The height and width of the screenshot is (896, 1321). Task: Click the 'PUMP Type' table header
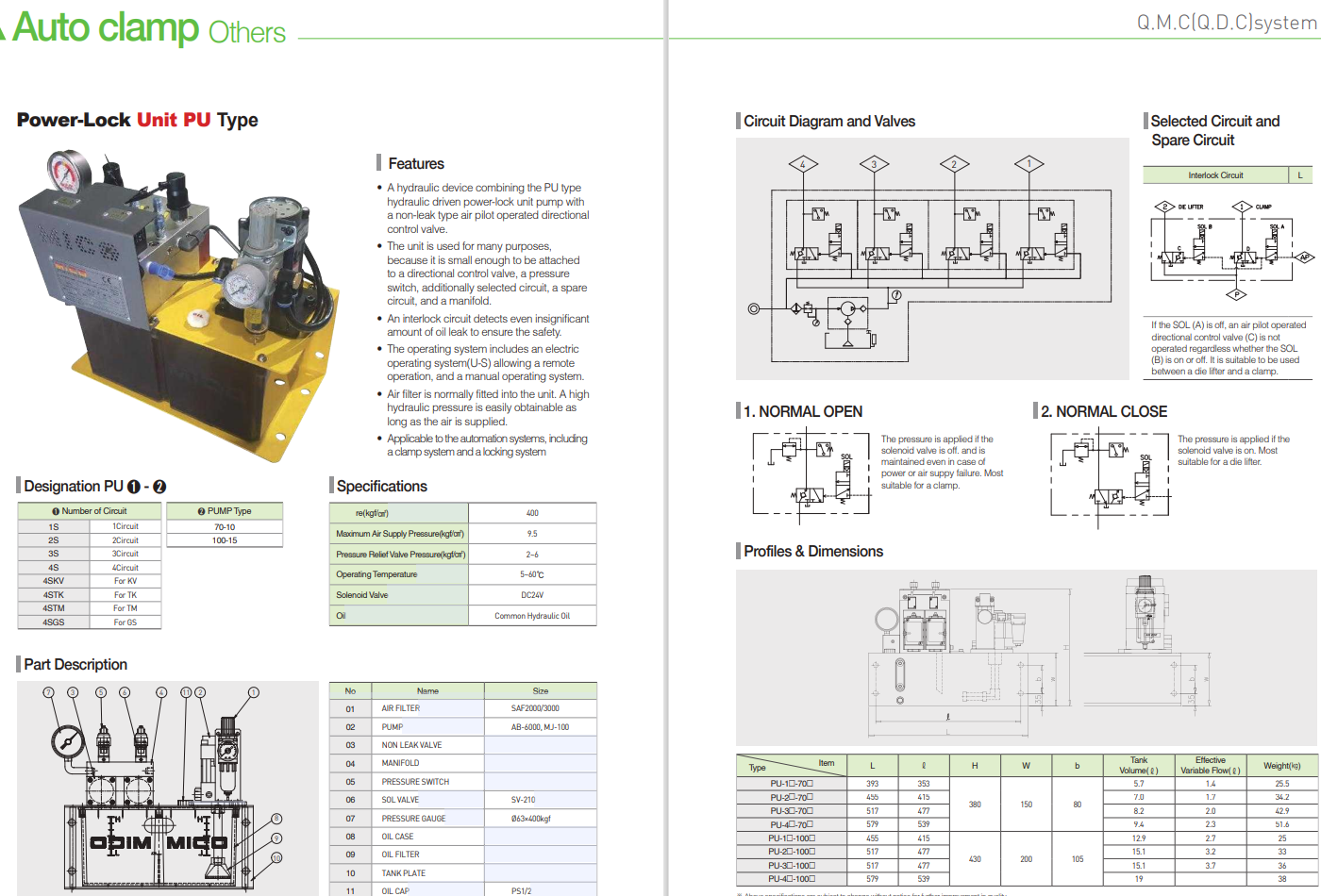pyautogui.click(x=225, y=511)
